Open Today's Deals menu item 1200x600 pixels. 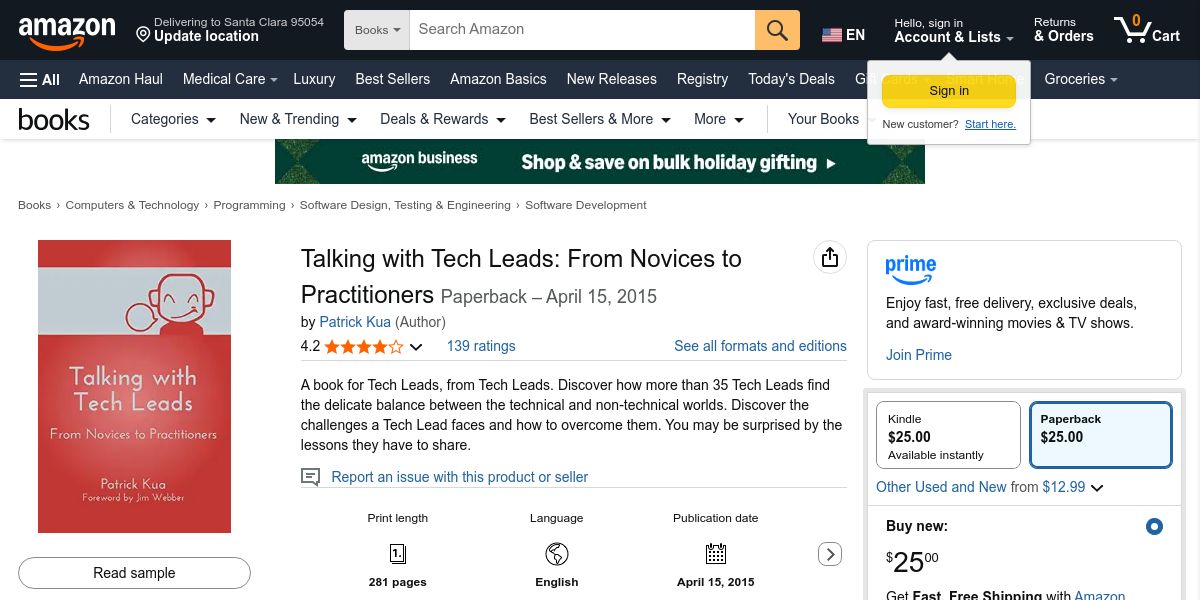791,79
